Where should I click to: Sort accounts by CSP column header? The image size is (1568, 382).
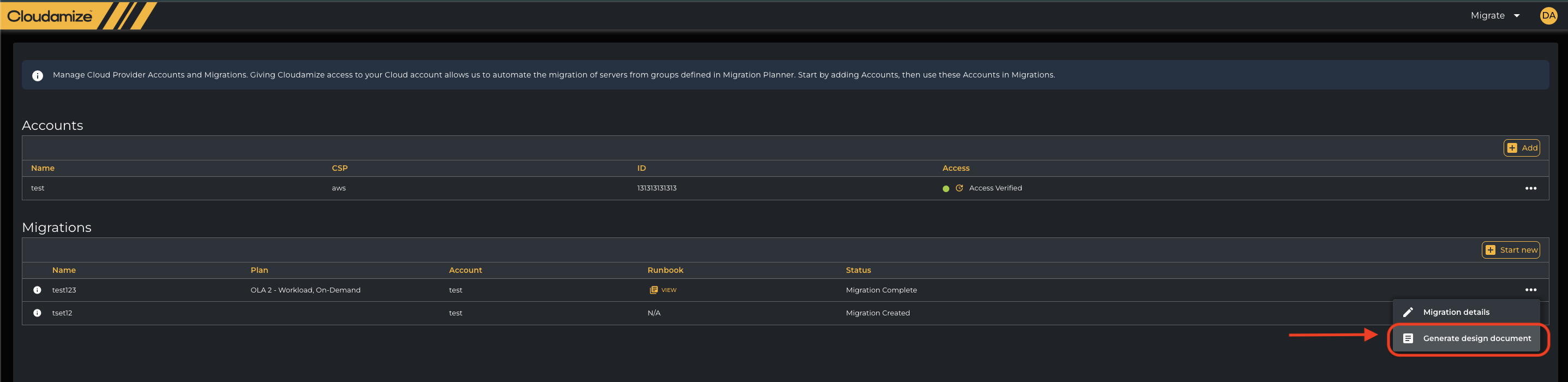[x=340, y=168]
